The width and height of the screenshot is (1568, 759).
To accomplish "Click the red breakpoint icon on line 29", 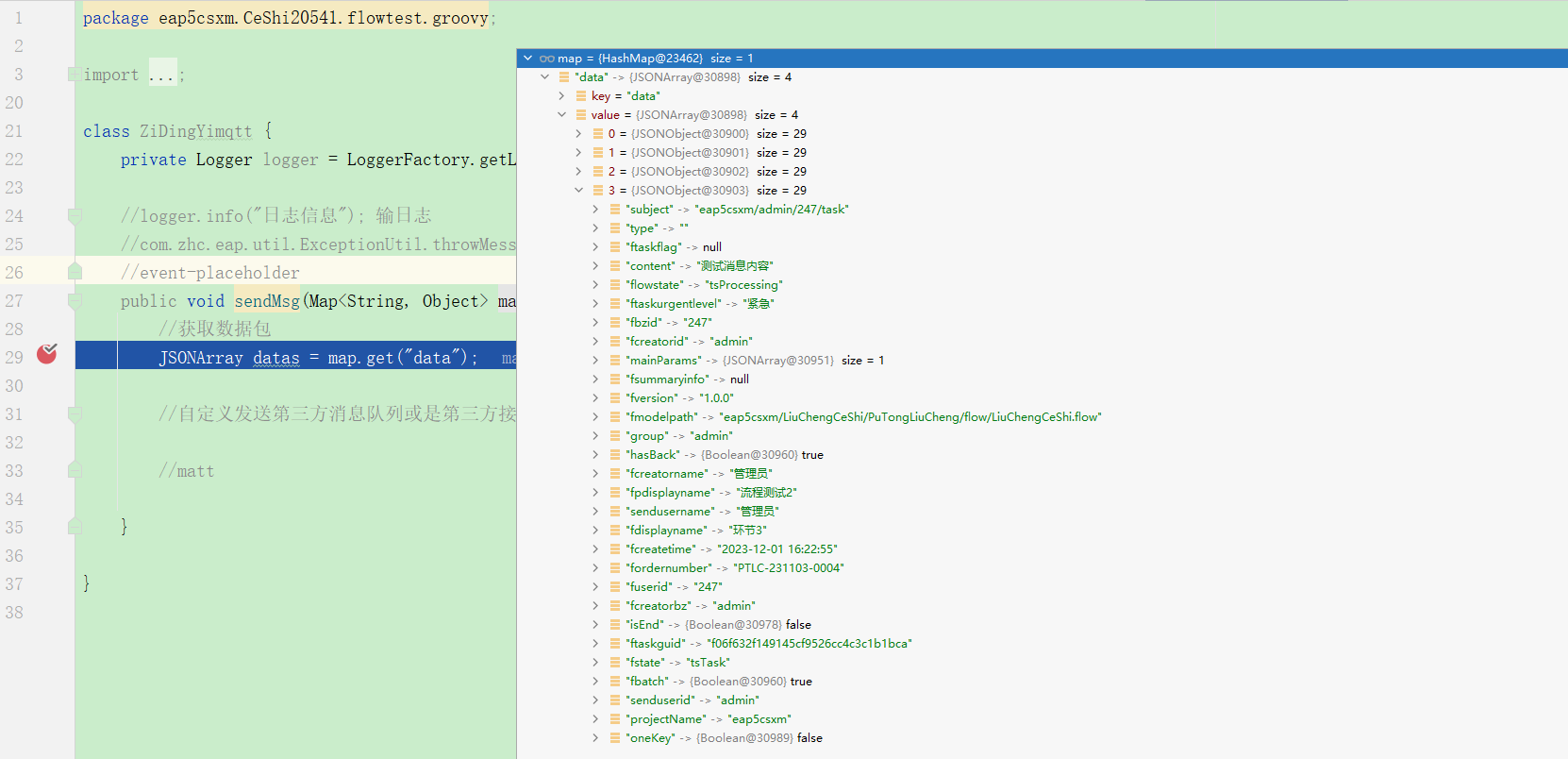I will (46, 354).
